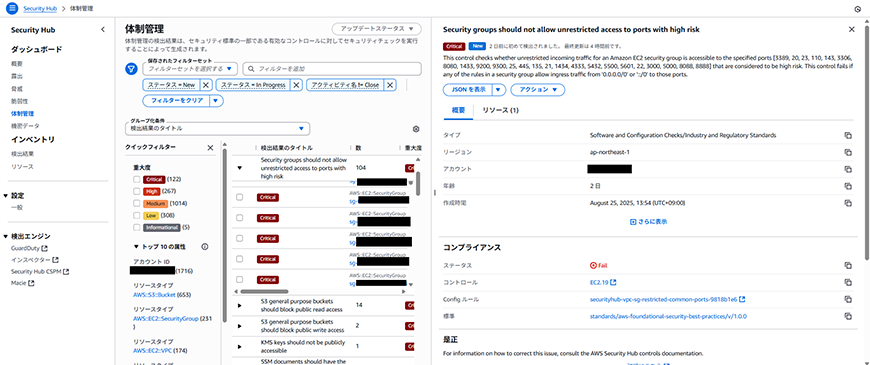
Task: Click the findings table horizontal scrollbar
Action: 265,291
